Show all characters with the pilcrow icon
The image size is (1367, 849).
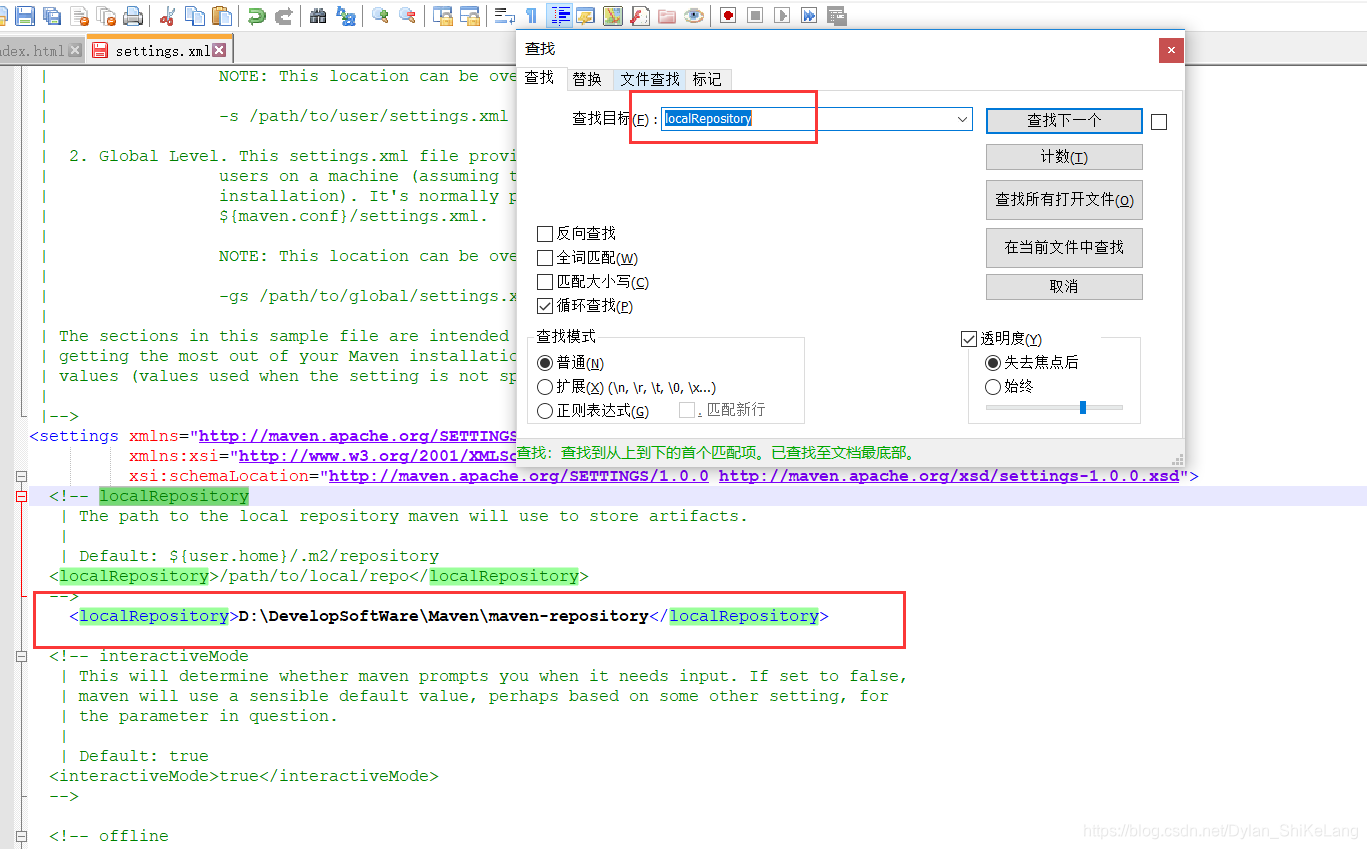531,16
